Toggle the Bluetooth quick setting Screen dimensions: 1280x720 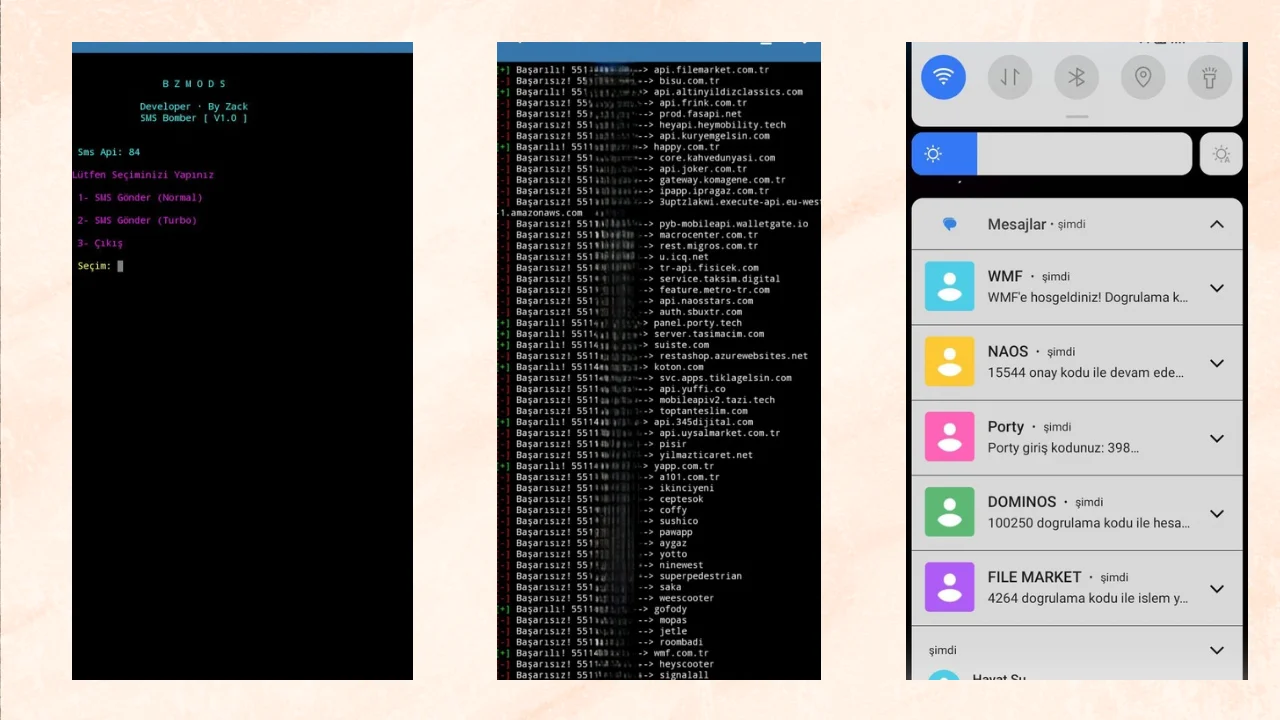(x=1077, y=77)
